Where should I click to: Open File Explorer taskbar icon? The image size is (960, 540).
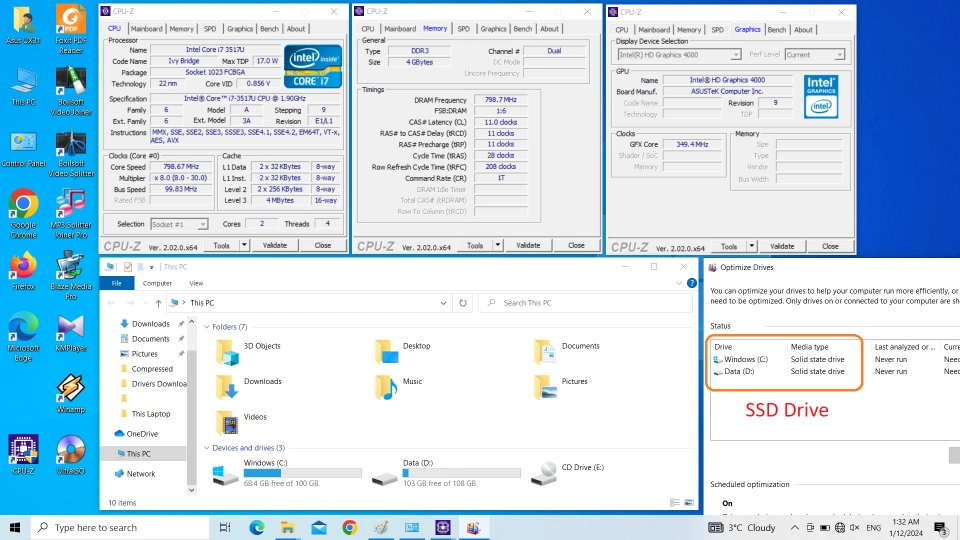point(287,527)
